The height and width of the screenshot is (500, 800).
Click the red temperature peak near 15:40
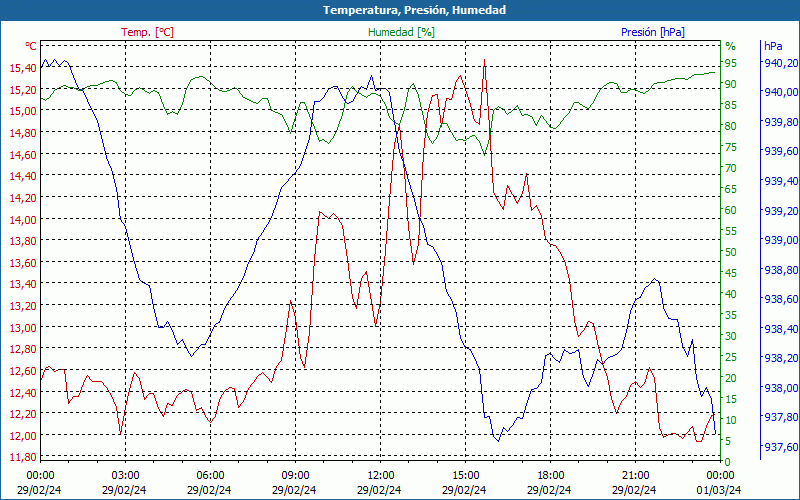click(x=484, y=60)
